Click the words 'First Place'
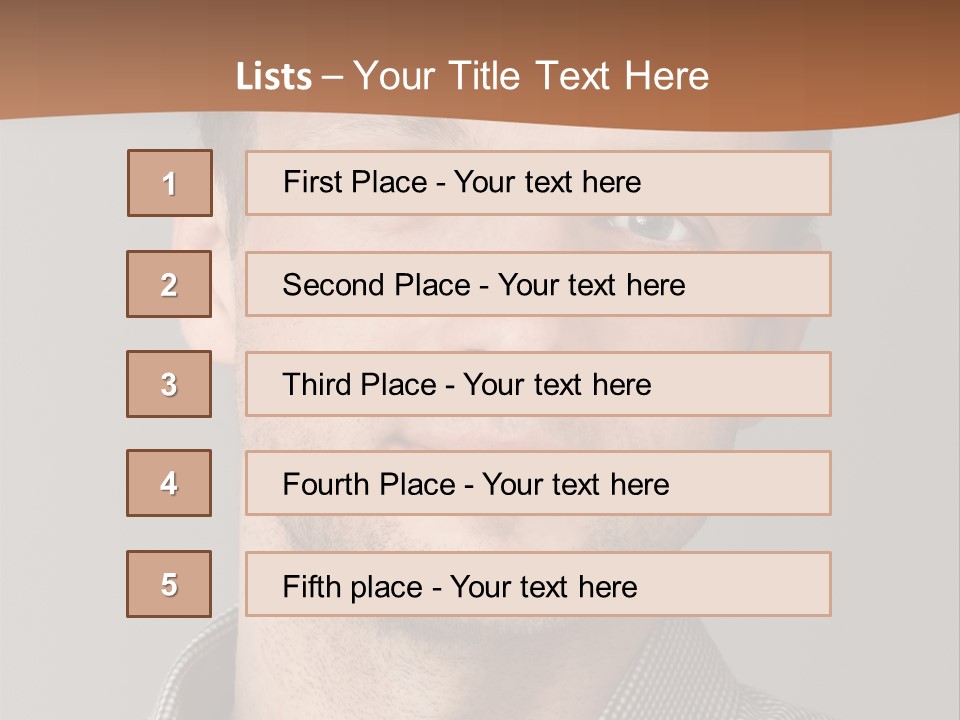 (x=355, y=182)
